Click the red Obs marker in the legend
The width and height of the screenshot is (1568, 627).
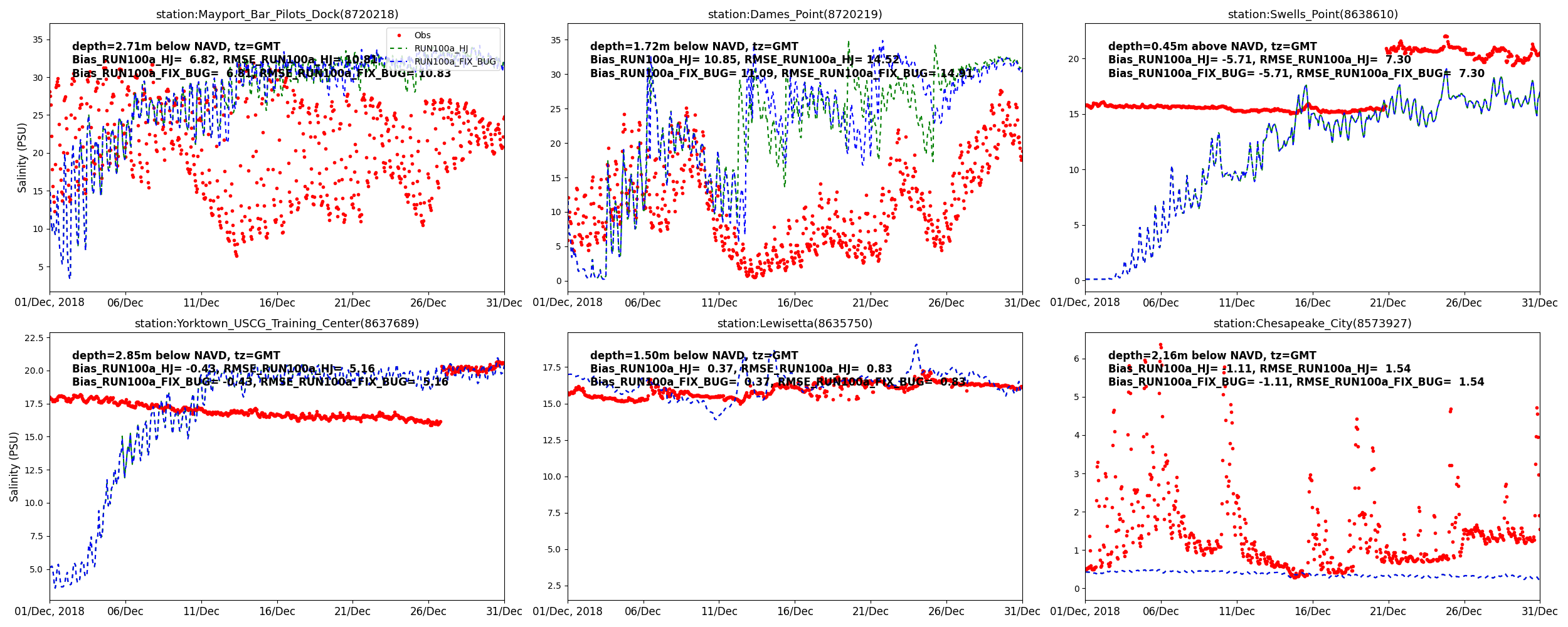tap(400, 36)
